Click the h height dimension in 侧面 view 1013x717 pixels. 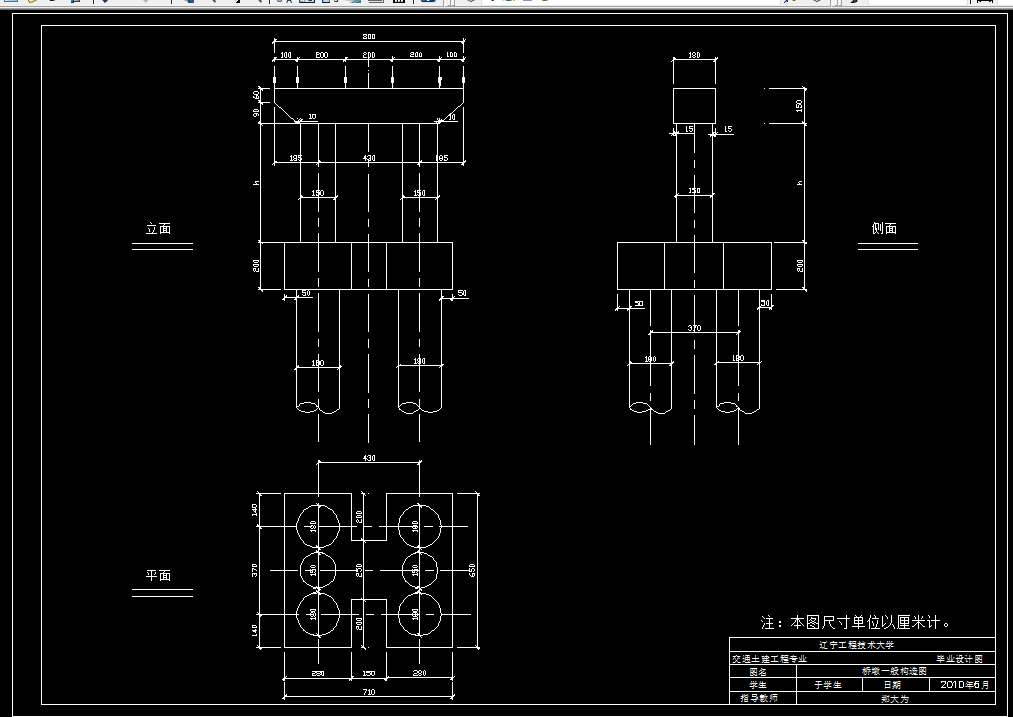800,183
